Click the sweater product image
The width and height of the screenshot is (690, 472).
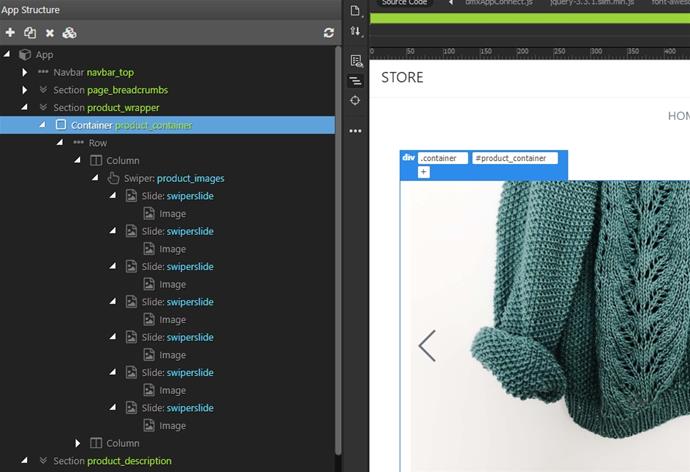pos(550,326)
